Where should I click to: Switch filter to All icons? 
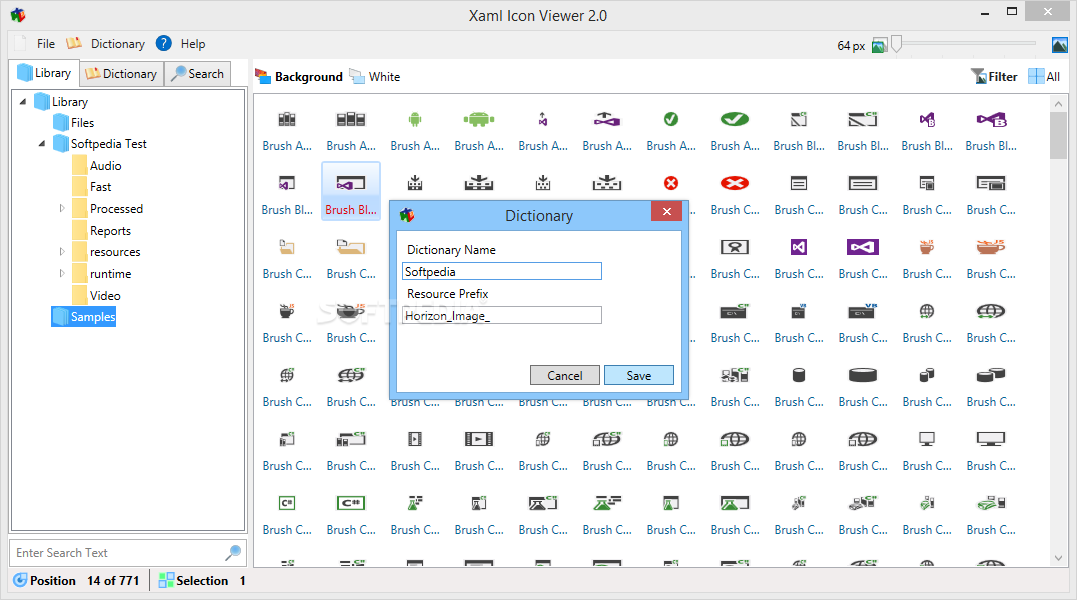point(1044,75)
